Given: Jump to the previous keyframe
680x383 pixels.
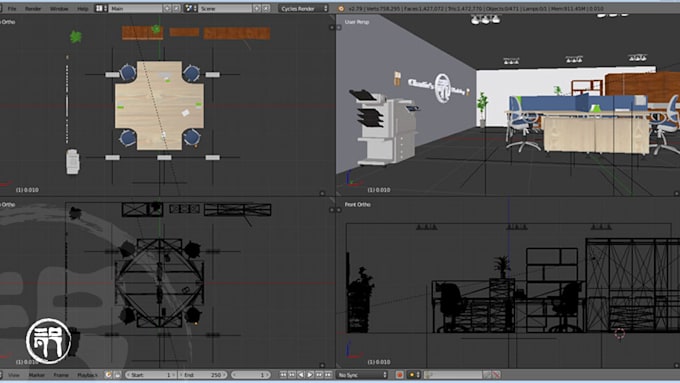Looking at the screenshot, I should 292,375.
